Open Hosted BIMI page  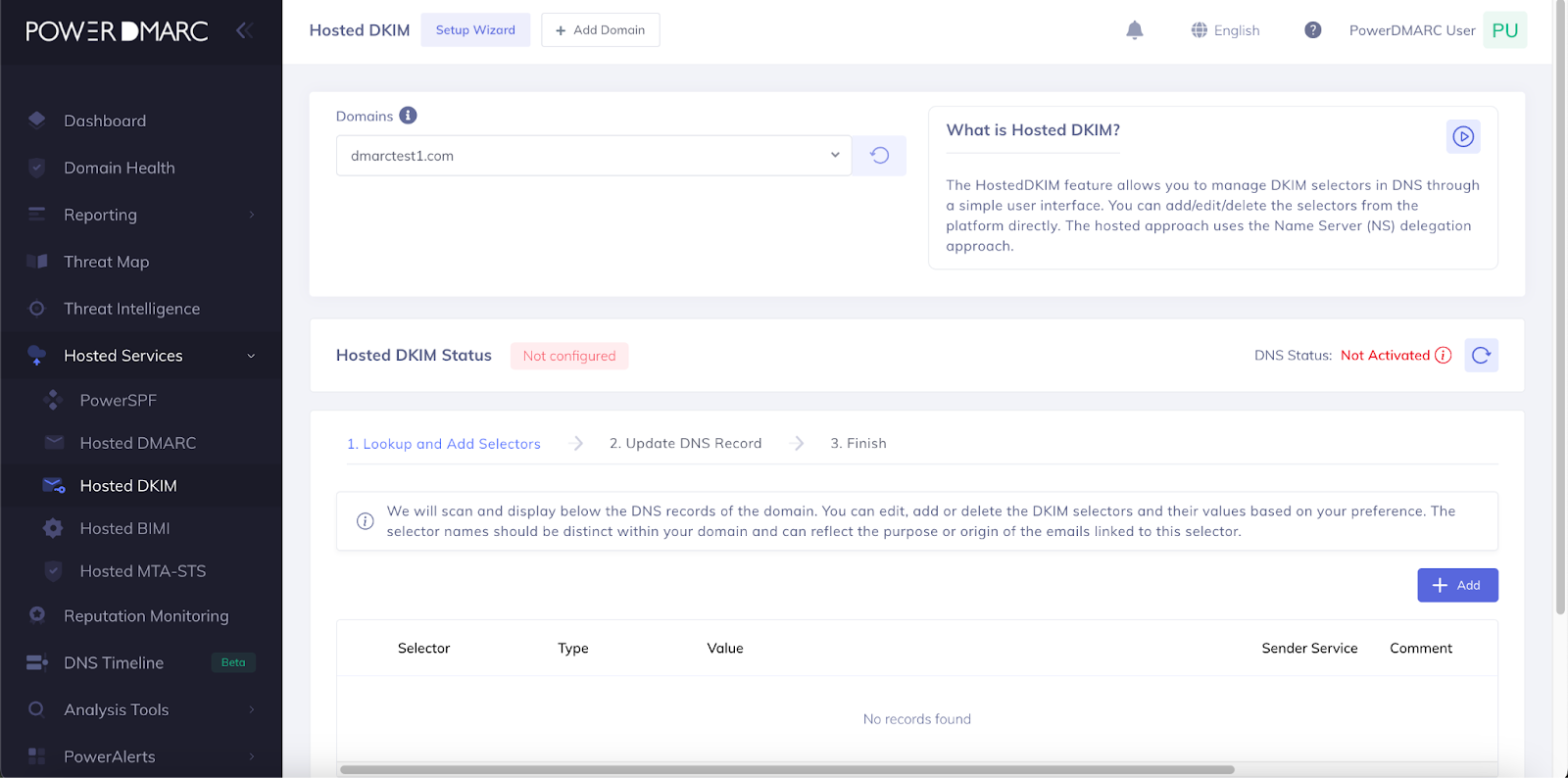click(125, 528)
